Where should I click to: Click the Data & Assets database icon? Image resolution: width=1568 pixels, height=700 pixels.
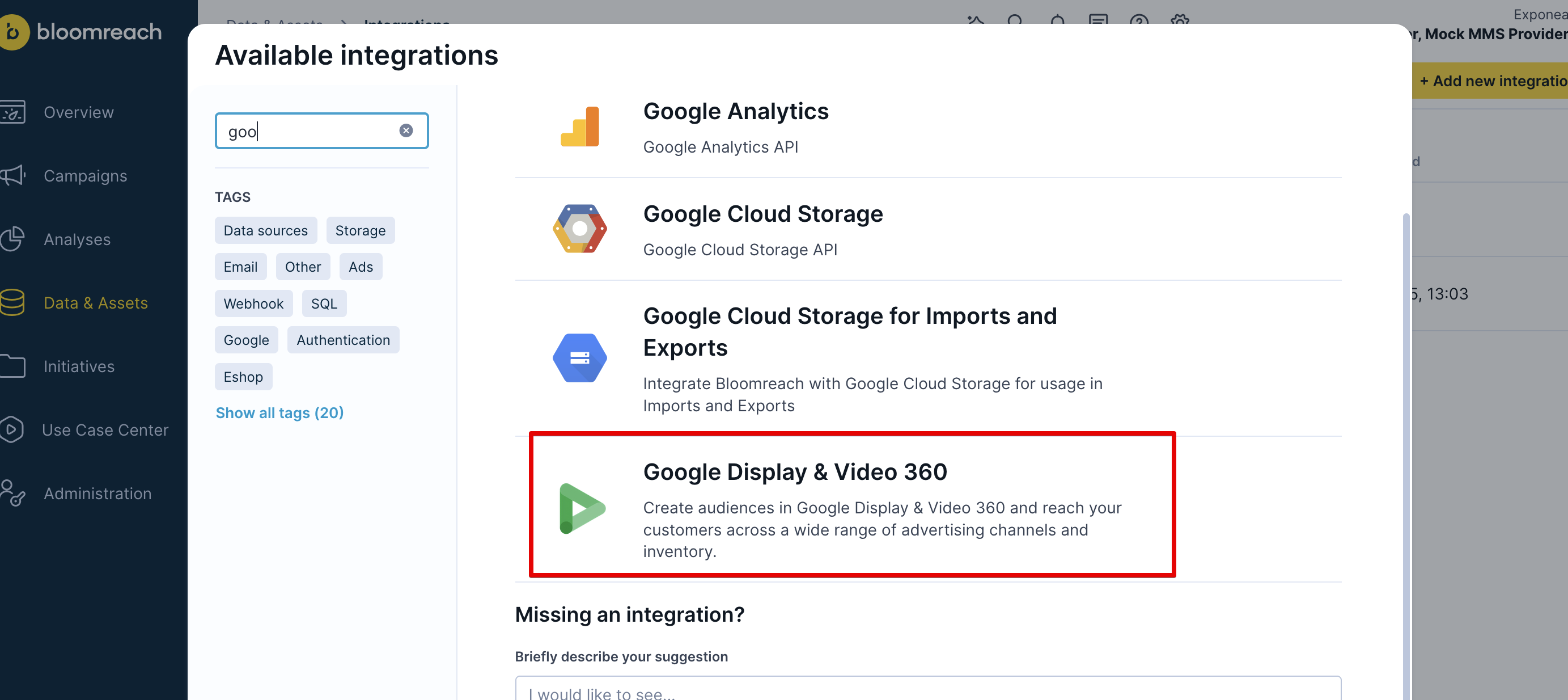coord(12,302)
